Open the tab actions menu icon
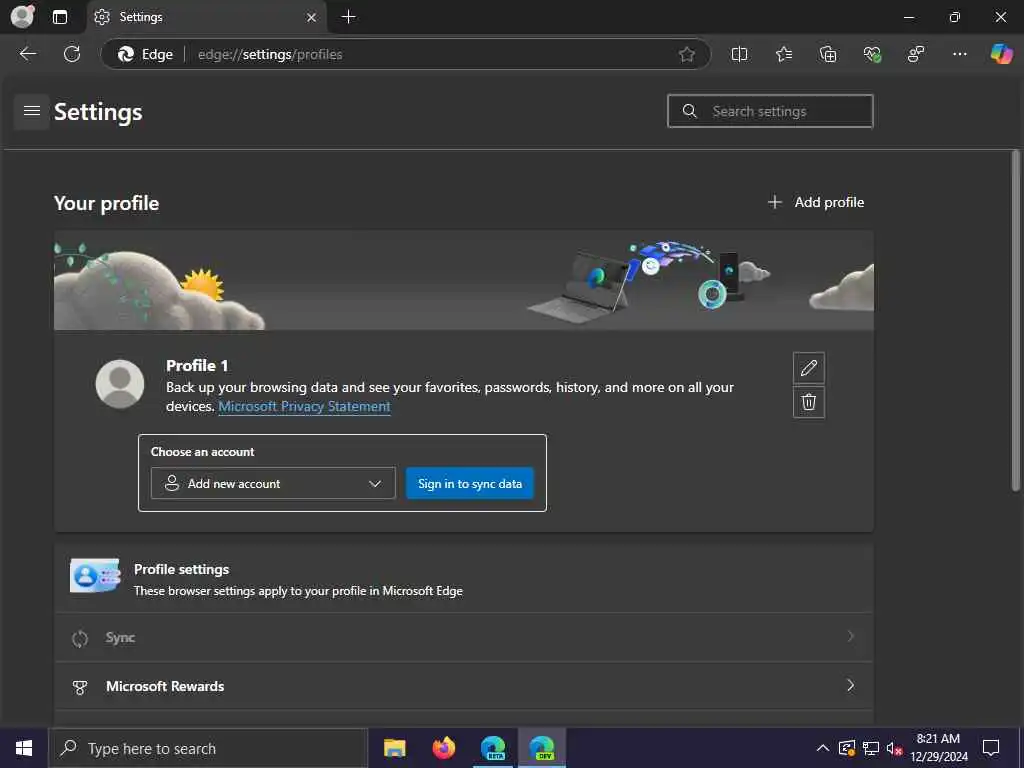1024x768 pixels. pyautogui.click(x=59, y=17)
